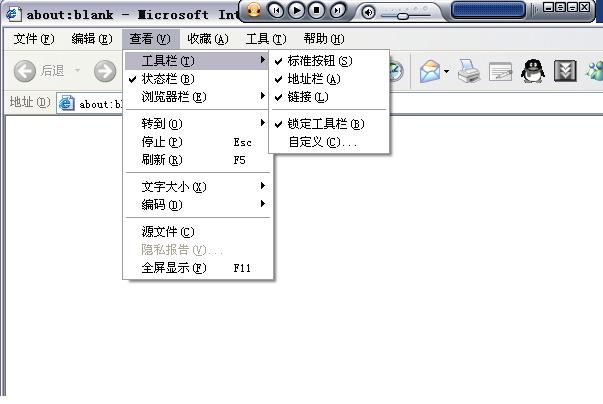Skip to the previous track in player
Image resolution: width=603 pixels, height=404 pixels.
276,10
